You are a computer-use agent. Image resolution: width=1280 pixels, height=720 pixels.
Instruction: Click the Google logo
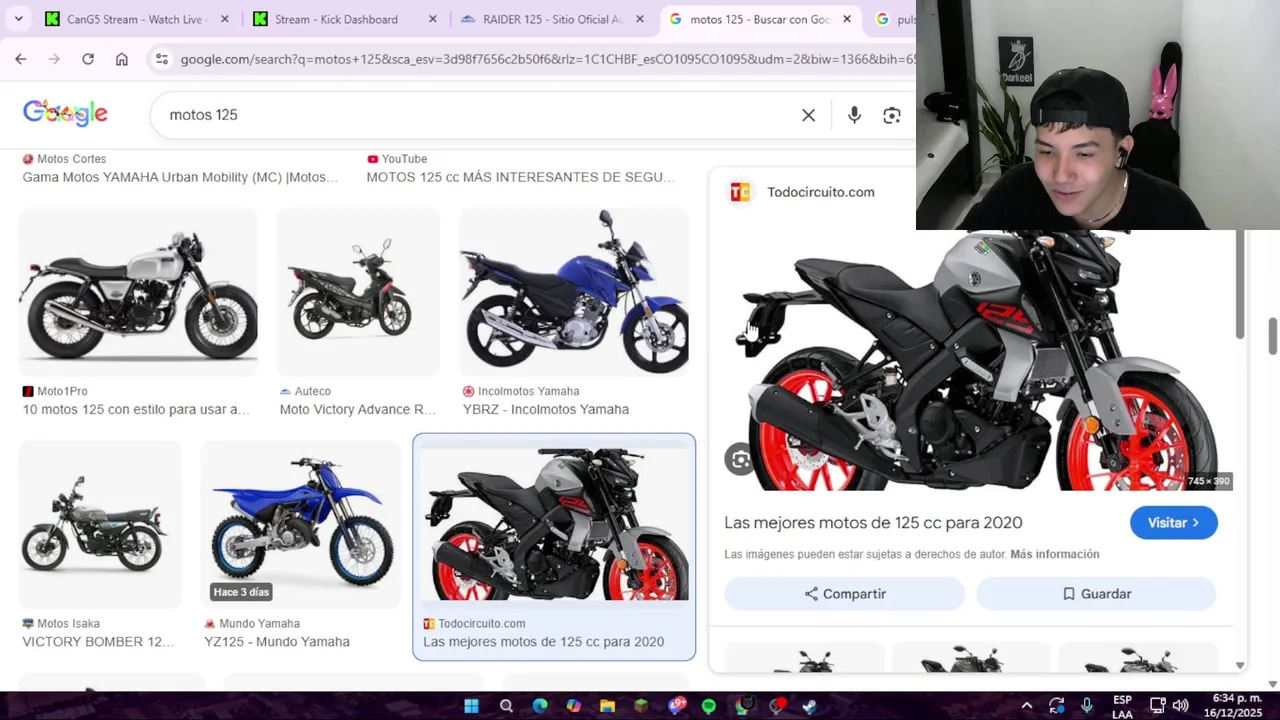click(65, 113)
